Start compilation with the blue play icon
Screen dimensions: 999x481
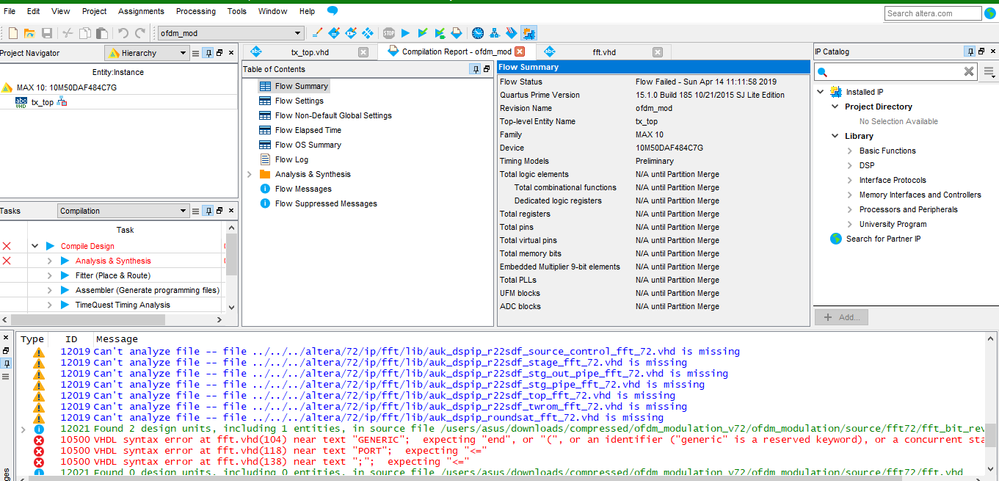click(405, 33)
